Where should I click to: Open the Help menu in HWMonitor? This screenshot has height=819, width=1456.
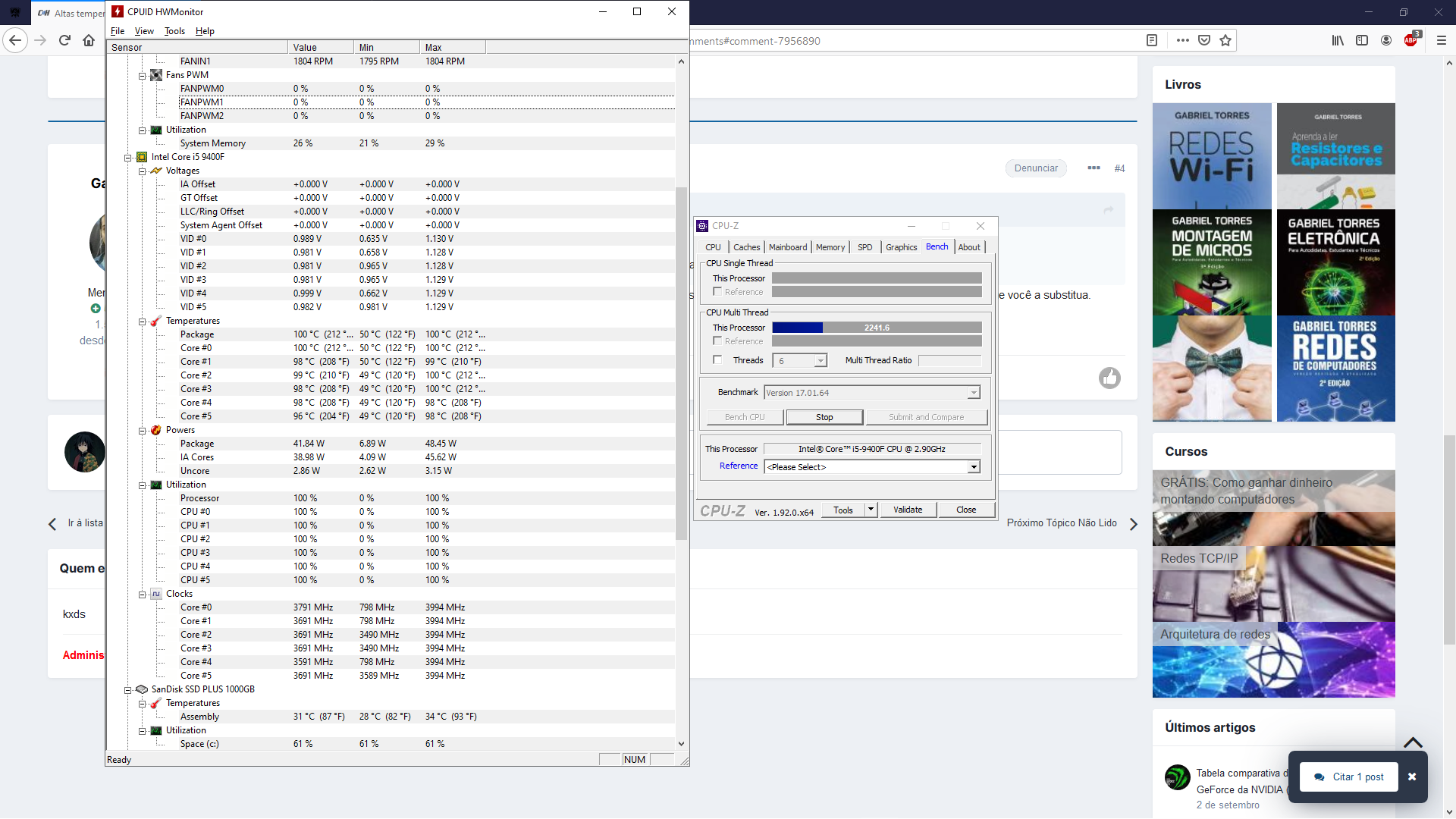[205, 31]
